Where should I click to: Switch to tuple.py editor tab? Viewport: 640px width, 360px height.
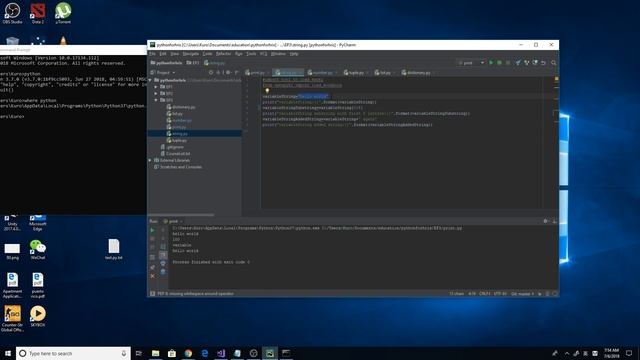tap(356, 73)
